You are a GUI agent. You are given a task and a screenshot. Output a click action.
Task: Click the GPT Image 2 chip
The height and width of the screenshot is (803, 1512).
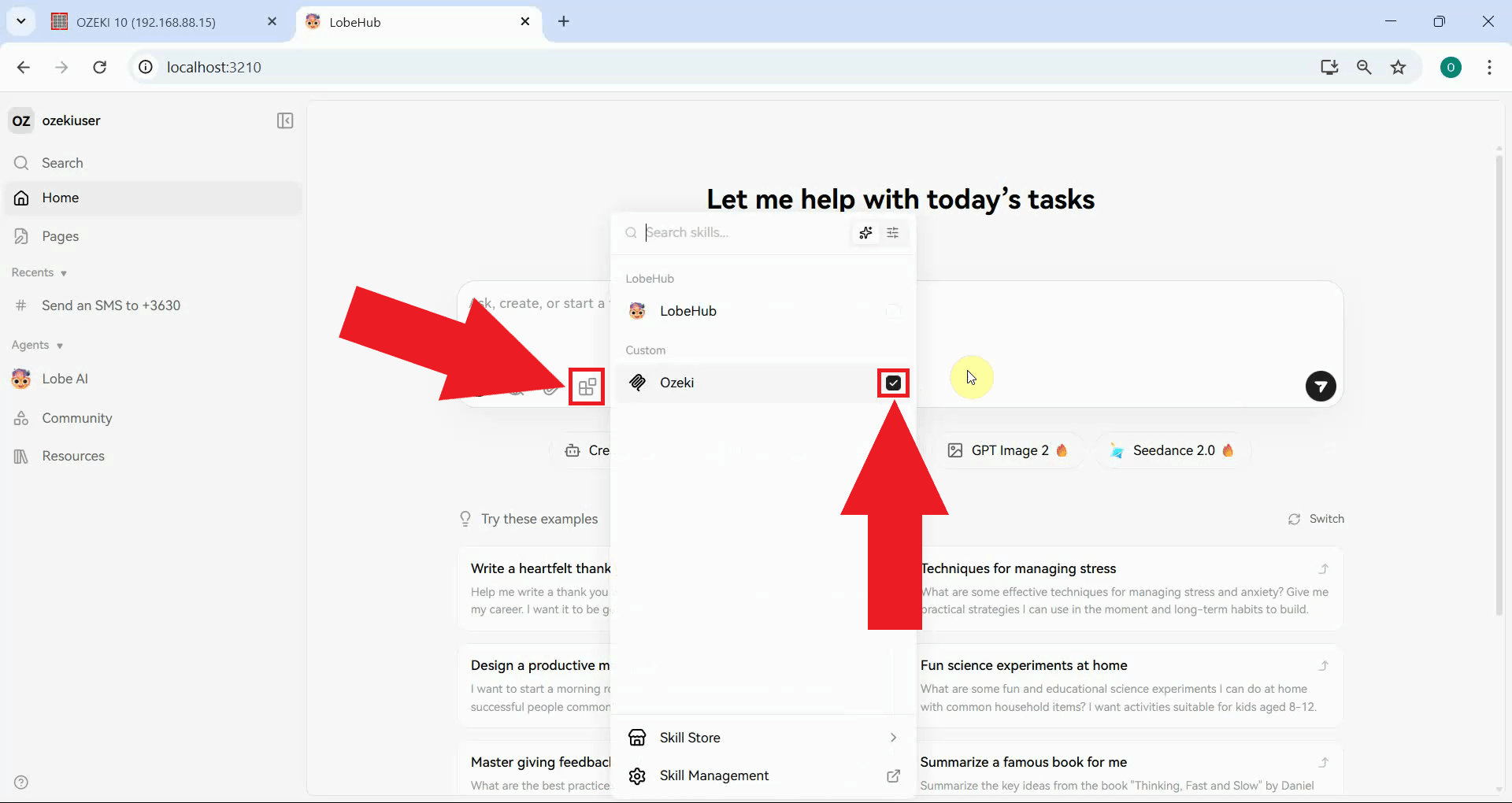pyautogui.click(x=1008, y=450)
